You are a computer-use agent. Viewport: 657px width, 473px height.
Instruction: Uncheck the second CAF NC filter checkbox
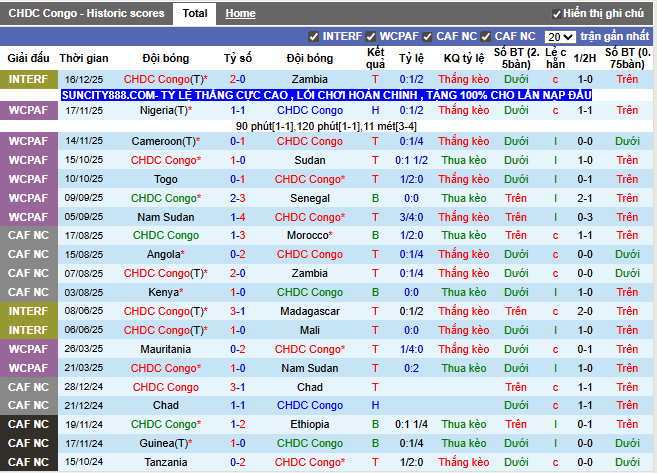click(486, 37)
